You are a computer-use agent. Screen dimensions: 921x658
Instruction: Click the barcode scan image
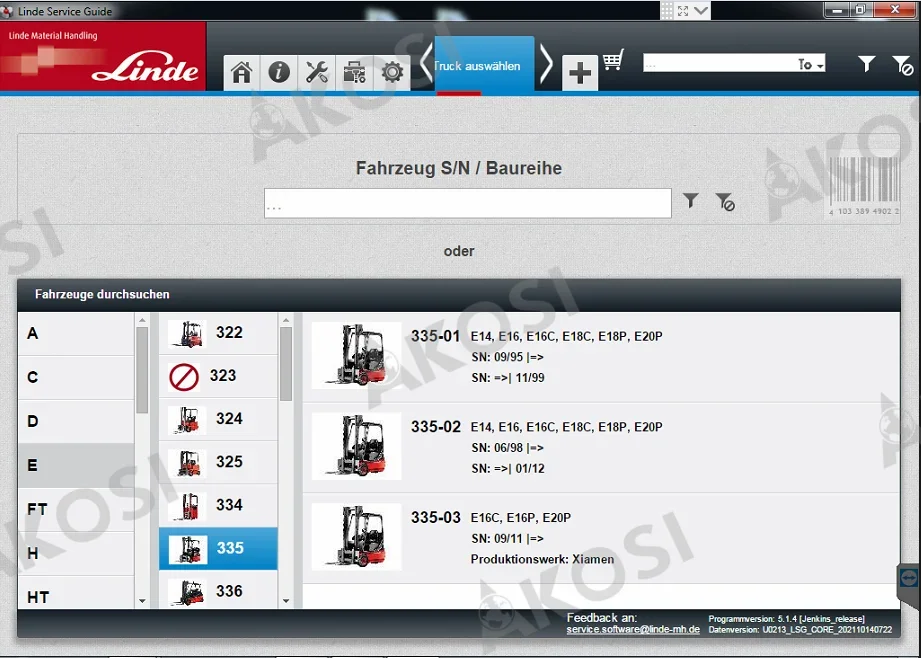[x=863, y=186]
